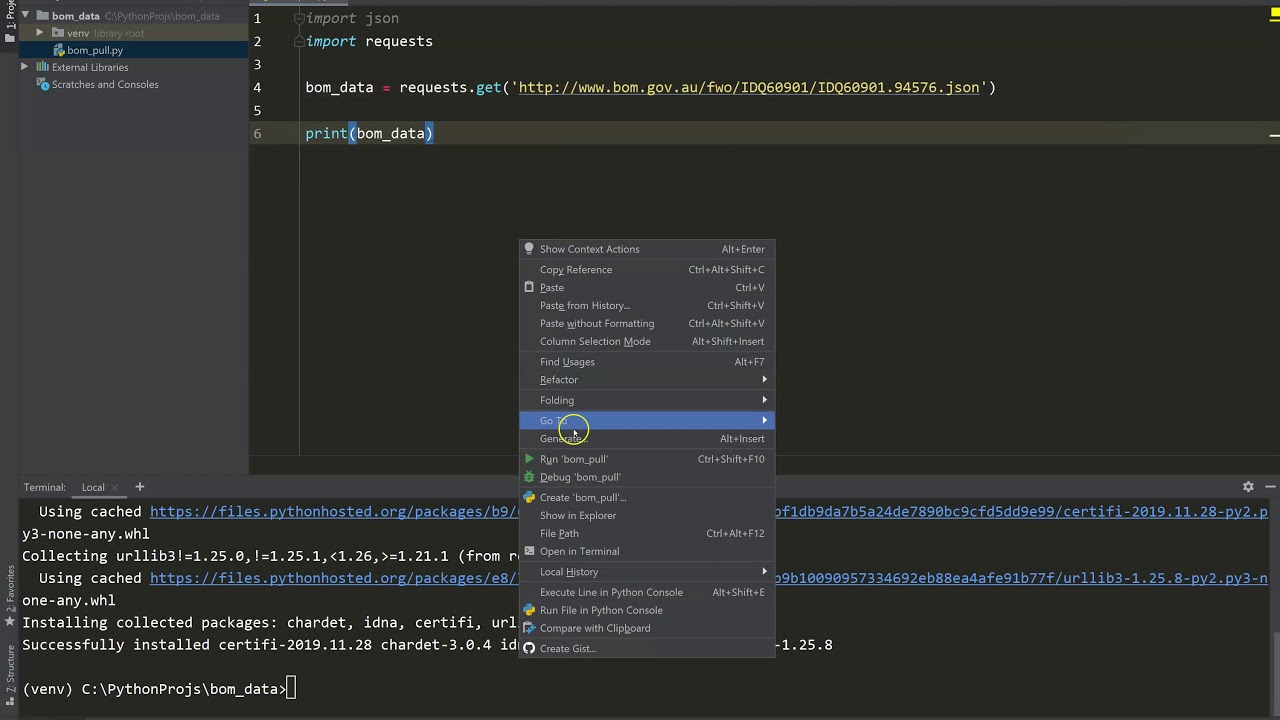
Task: Click the Python icon beside Create 'bom_pull'
Action: point(529,497)
